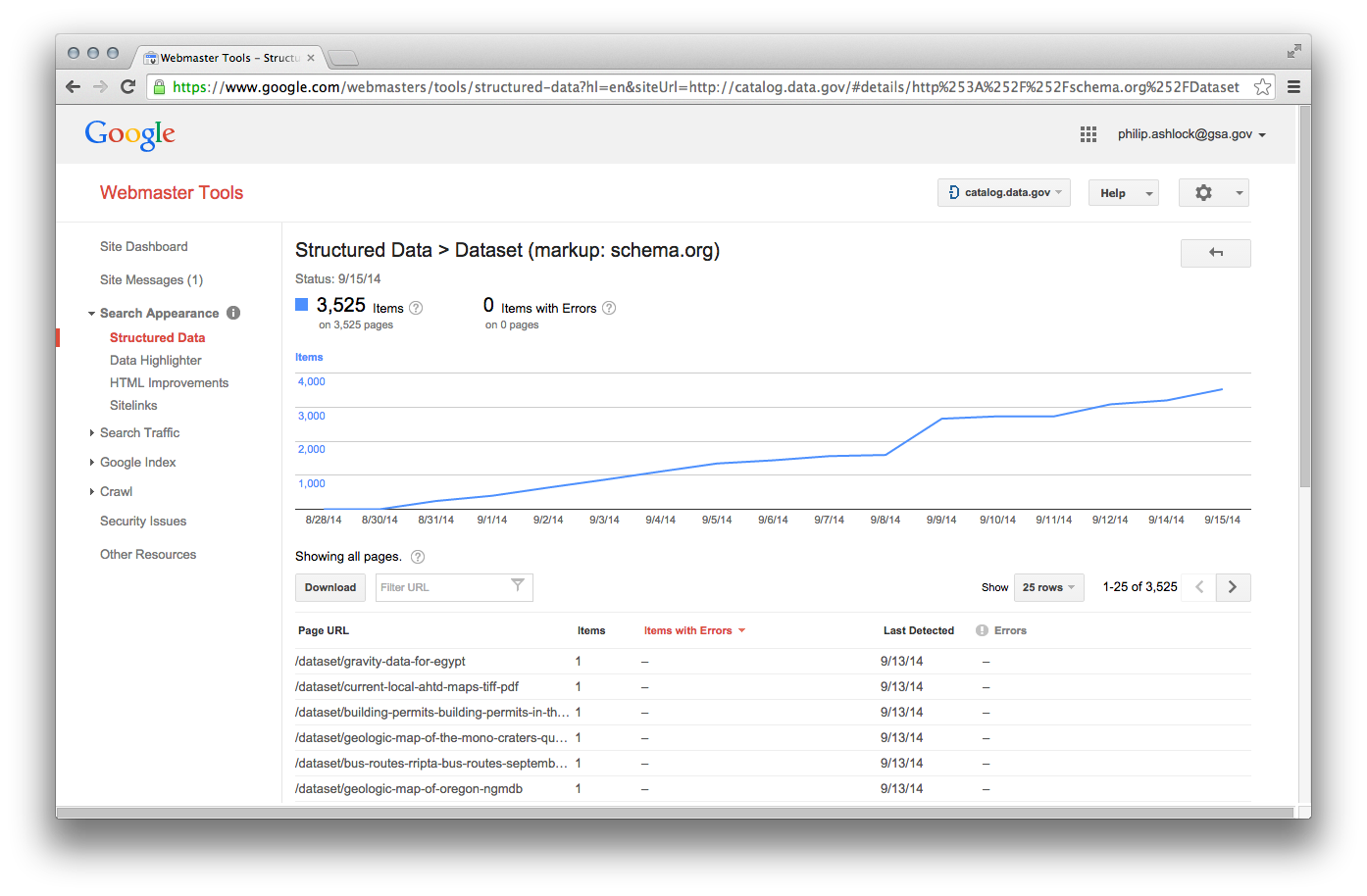1367x896 pixels.
Task: Click the blue Items legend square
Action: (302, 305)
